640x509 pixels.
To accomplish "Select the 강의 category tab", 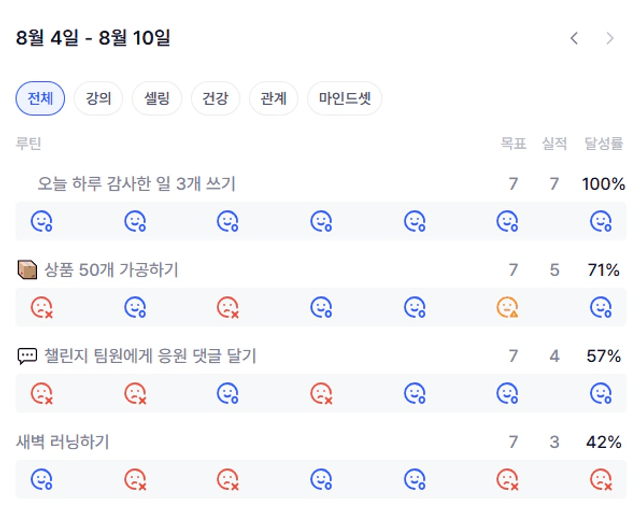I will pos(98,98).
